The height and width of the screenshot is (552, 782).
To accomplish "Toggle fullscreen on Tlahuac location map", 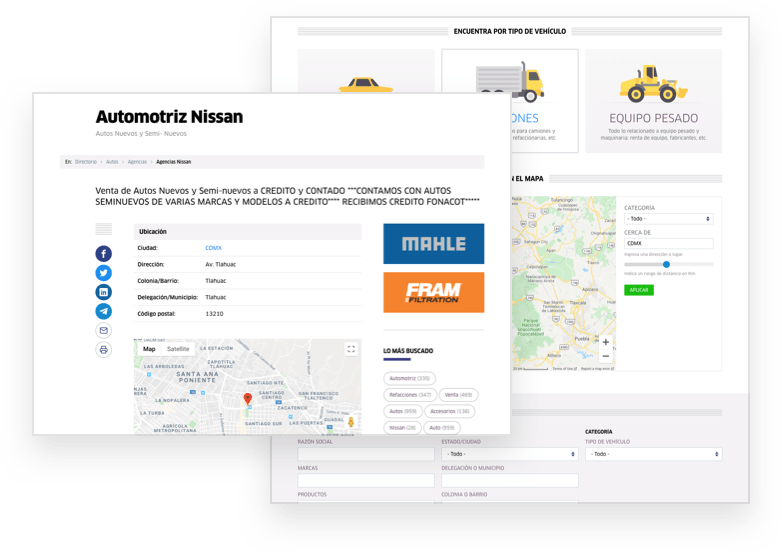I will (x=351, y=349).
